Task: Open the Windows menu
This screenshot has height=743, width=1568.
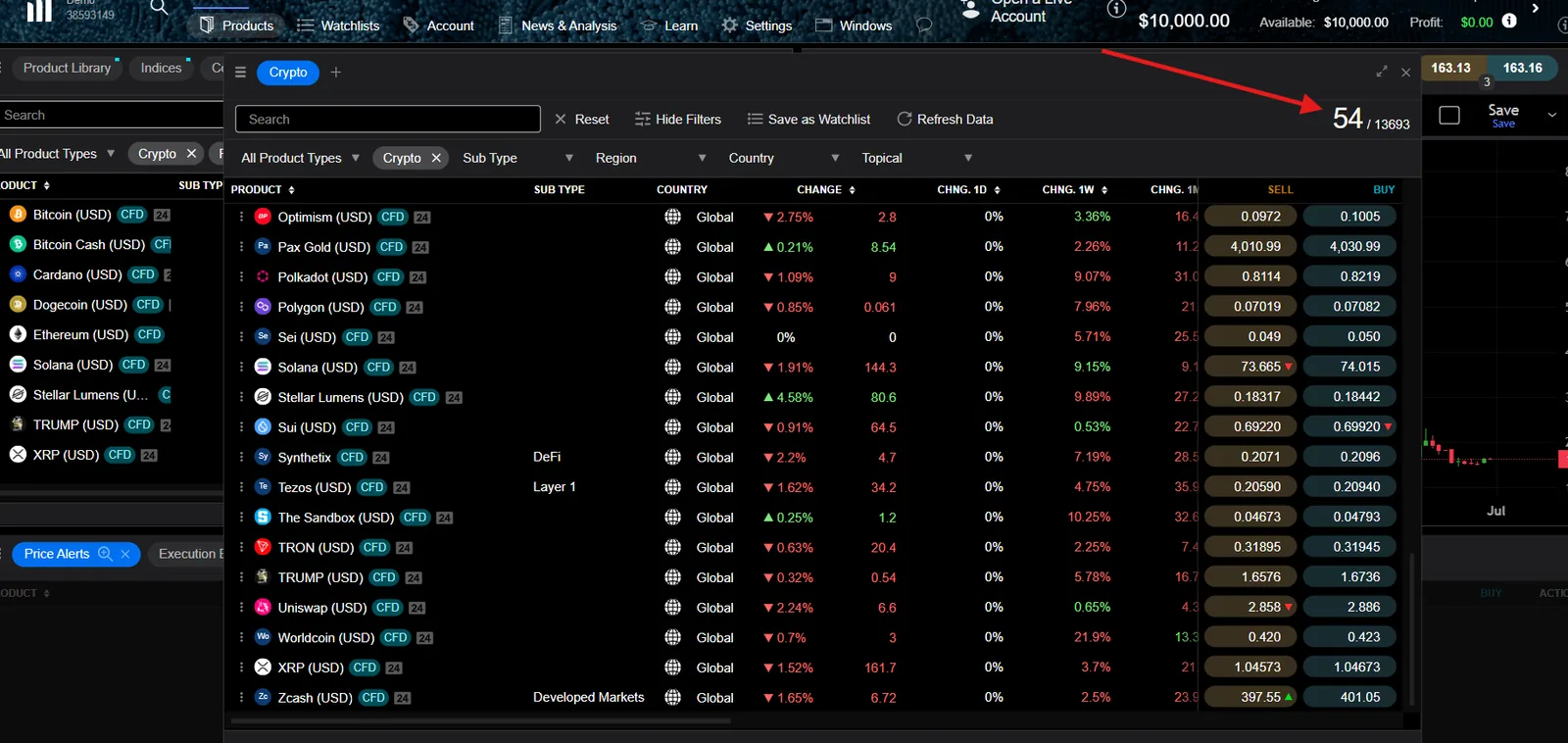Action: coord(854,25)
